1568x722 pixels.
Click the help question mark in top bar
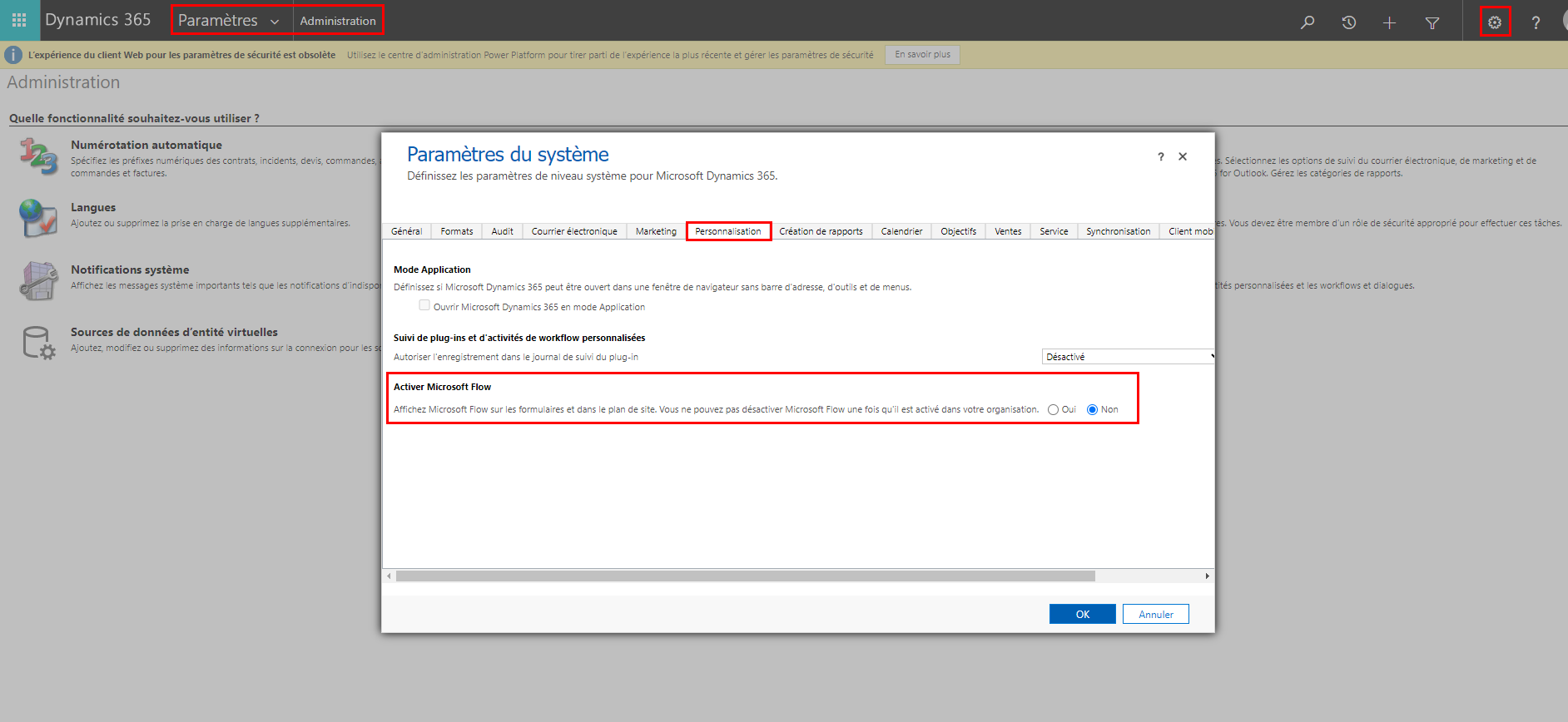(x=1536, y=22)
